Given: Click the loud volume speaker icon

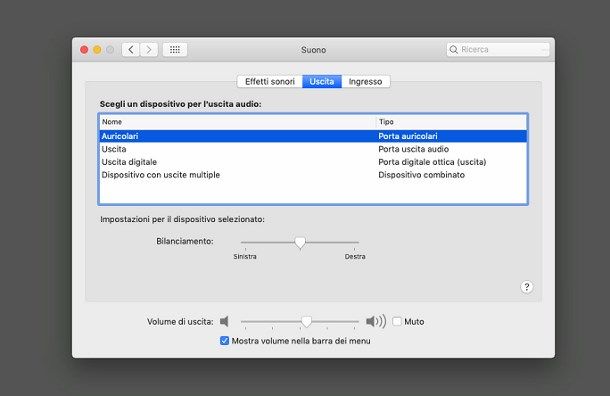Looking at the screenshot, I should pyautogui.click(x=376, y=321).
